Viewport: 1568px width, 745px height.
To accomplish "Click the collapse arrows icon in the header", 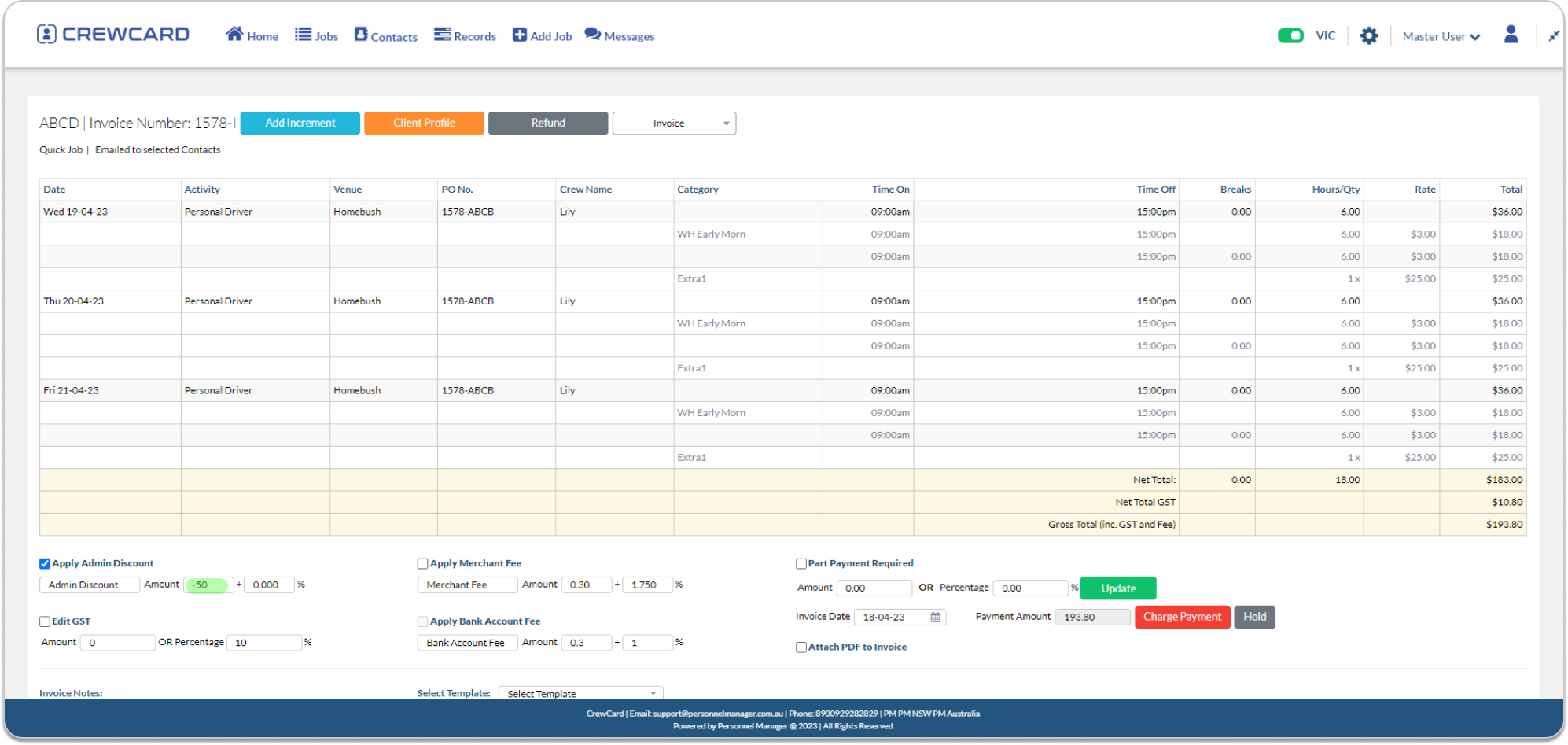I will pyautogui.click(x=1555, y=35).
